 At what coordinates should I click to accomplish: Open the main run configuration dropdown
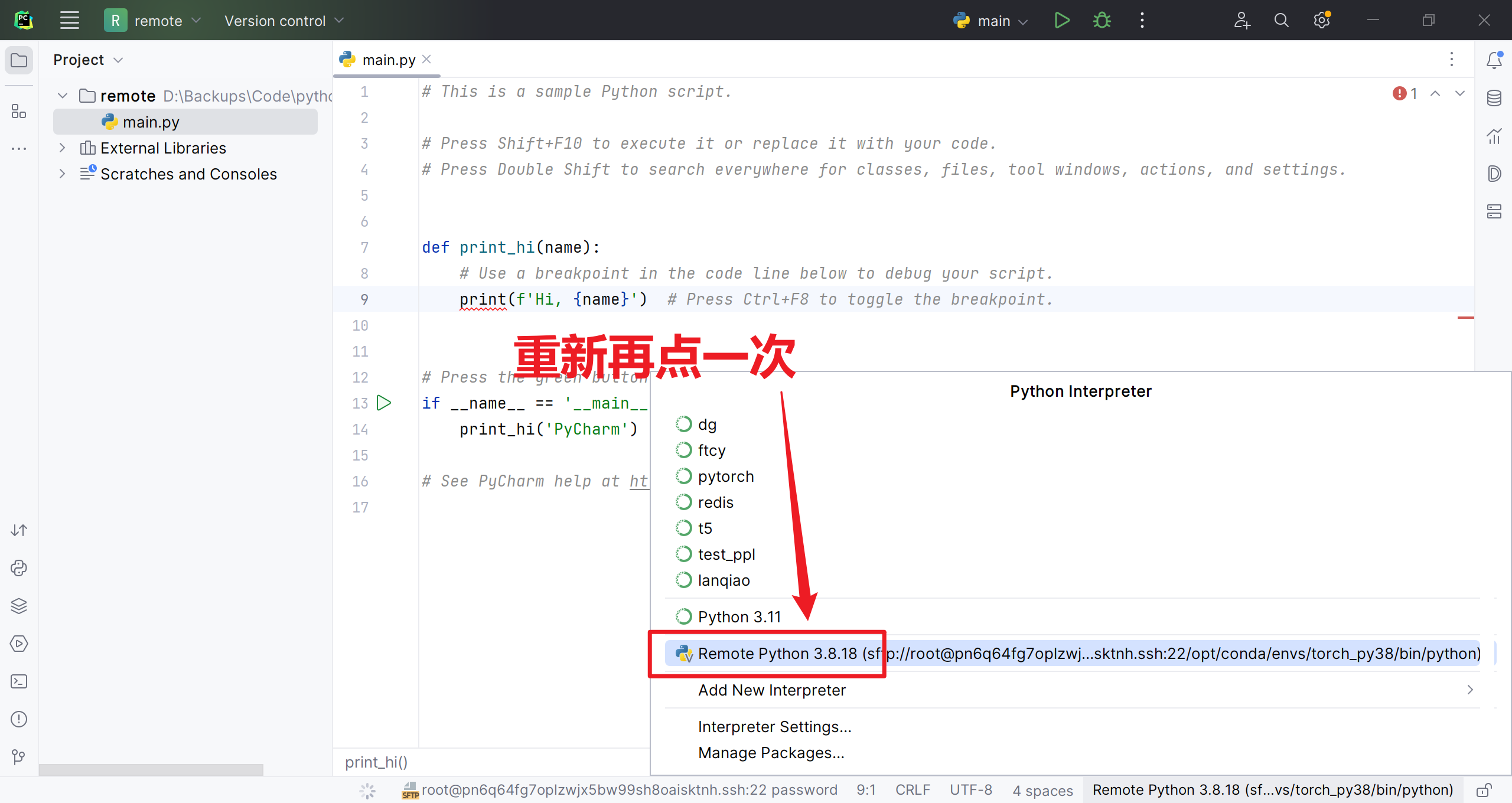tap(990, 21)
